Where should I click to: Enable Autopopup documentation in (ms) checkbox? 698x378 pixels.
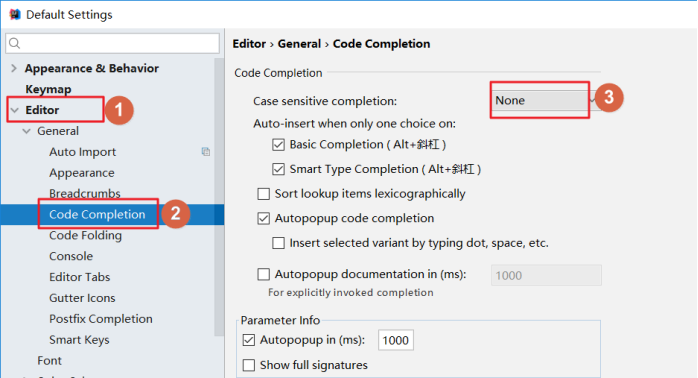pos(264,274)
